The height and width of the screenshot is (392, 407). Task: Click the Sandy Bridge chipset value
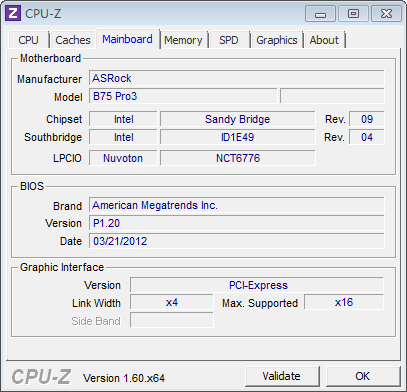coord(238,119)
